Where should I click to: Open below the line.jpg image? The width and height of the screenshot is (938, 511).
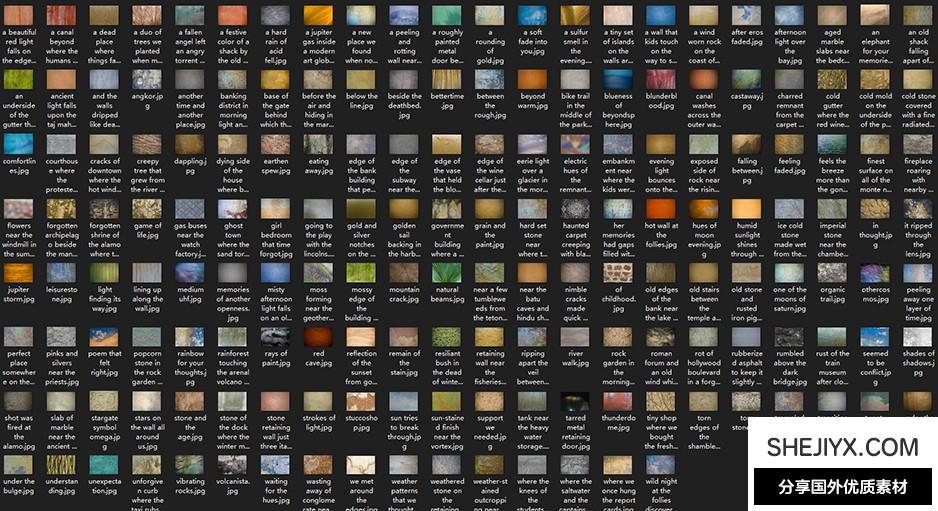pyautogui.click(x=361, y=81)
